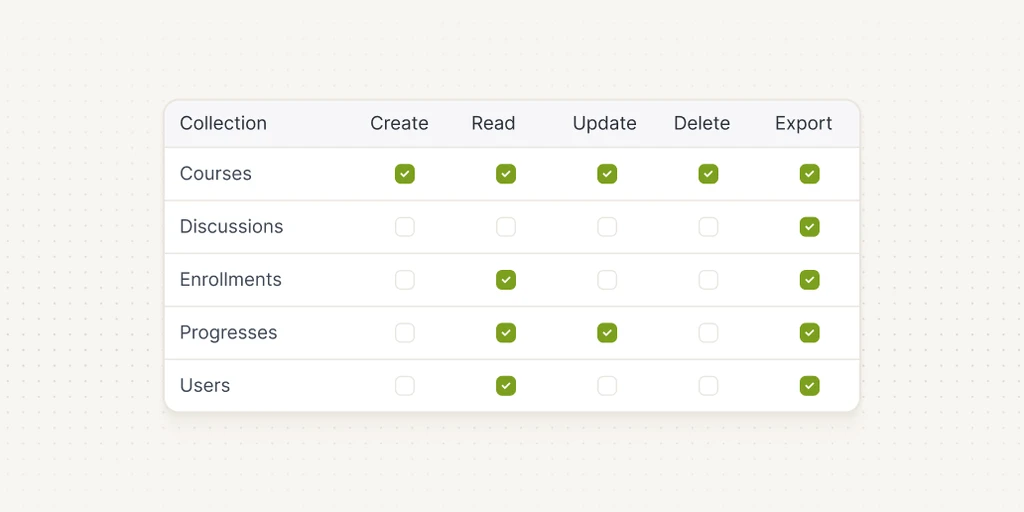1024x512 pixels.
Task: Enable Create permission for Discussions
Action: (x=404, y=227)
